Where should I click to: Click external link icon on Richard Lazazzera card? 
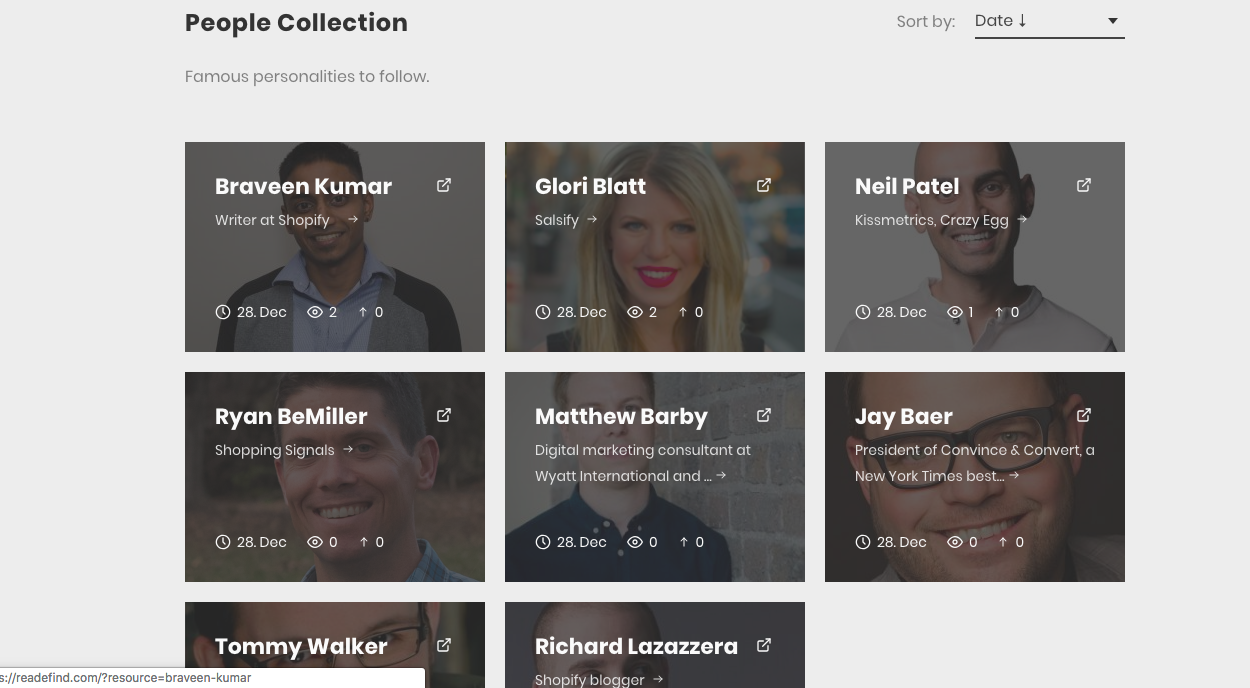(763, 645)
